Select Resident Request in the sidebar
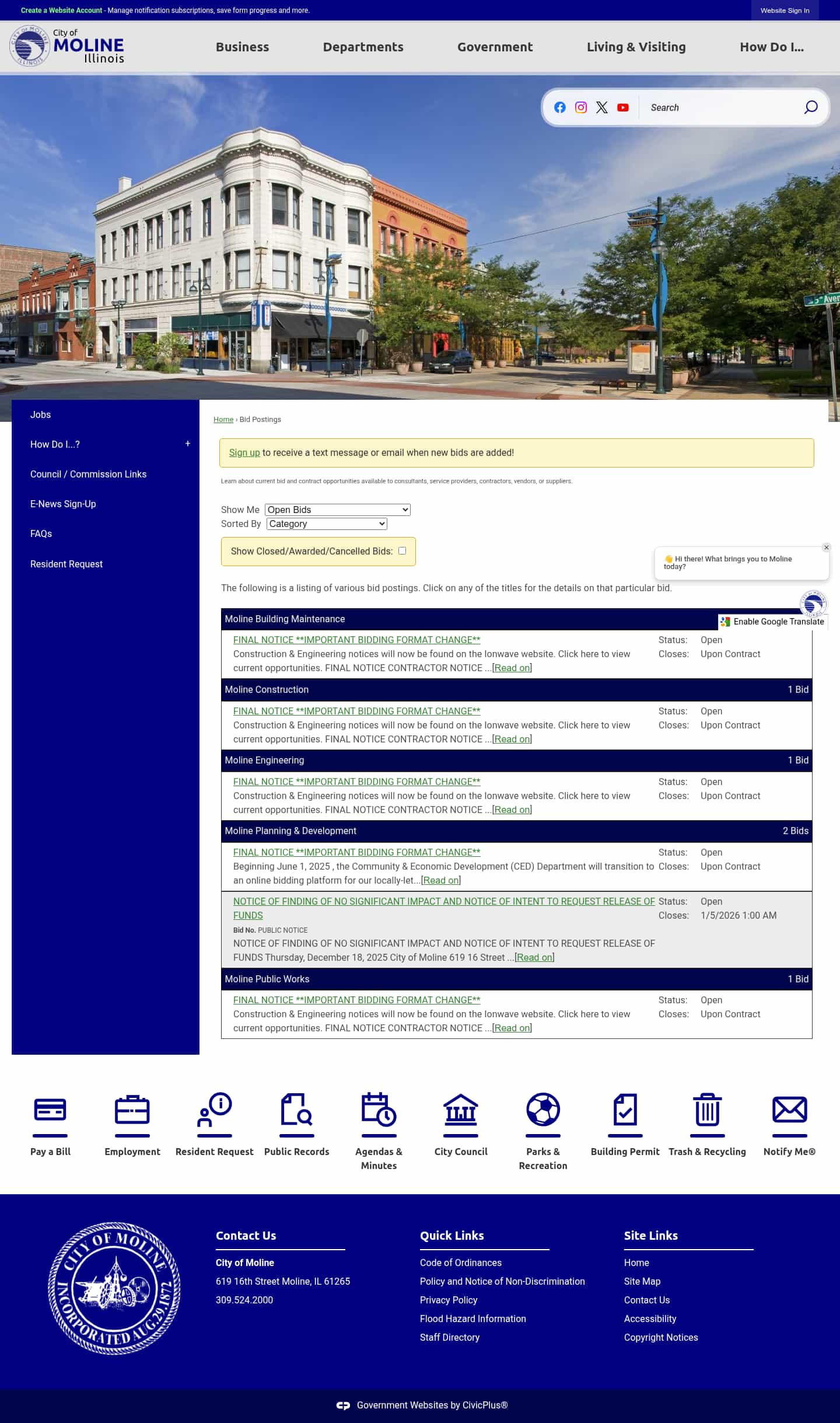 66,564
